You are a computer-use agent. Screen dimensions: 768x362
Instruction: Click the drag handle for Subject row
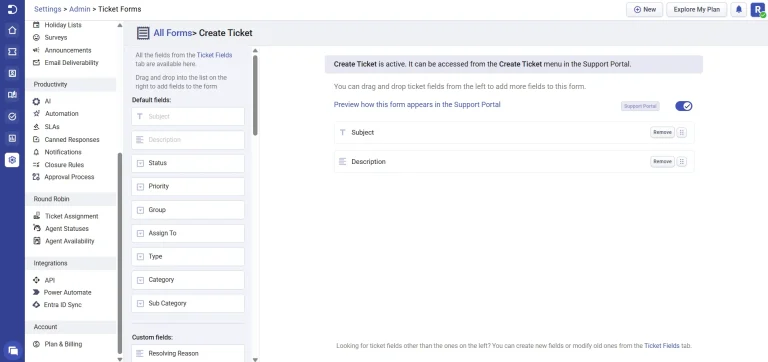(x=681, y=132)
